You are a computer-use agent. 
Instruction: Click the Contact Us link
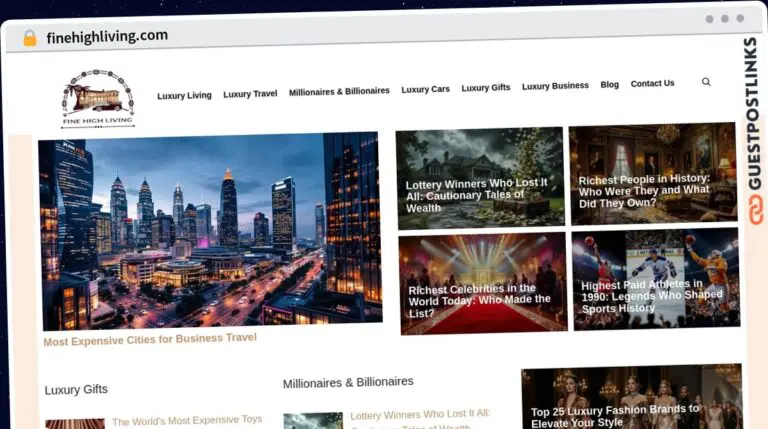point(652,84)
